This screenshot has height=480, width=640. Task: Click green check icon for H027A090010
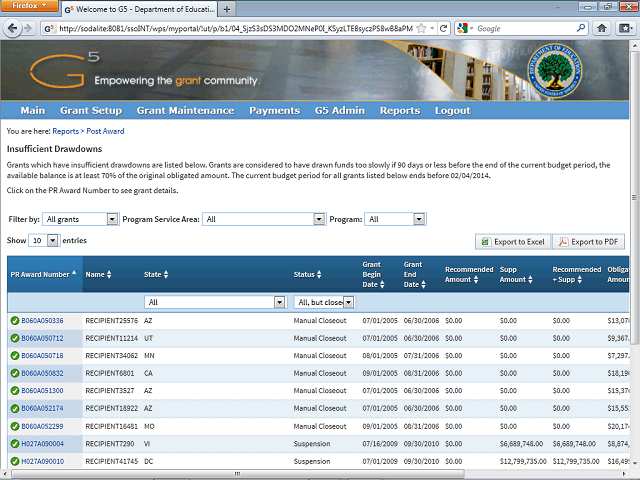15,462
